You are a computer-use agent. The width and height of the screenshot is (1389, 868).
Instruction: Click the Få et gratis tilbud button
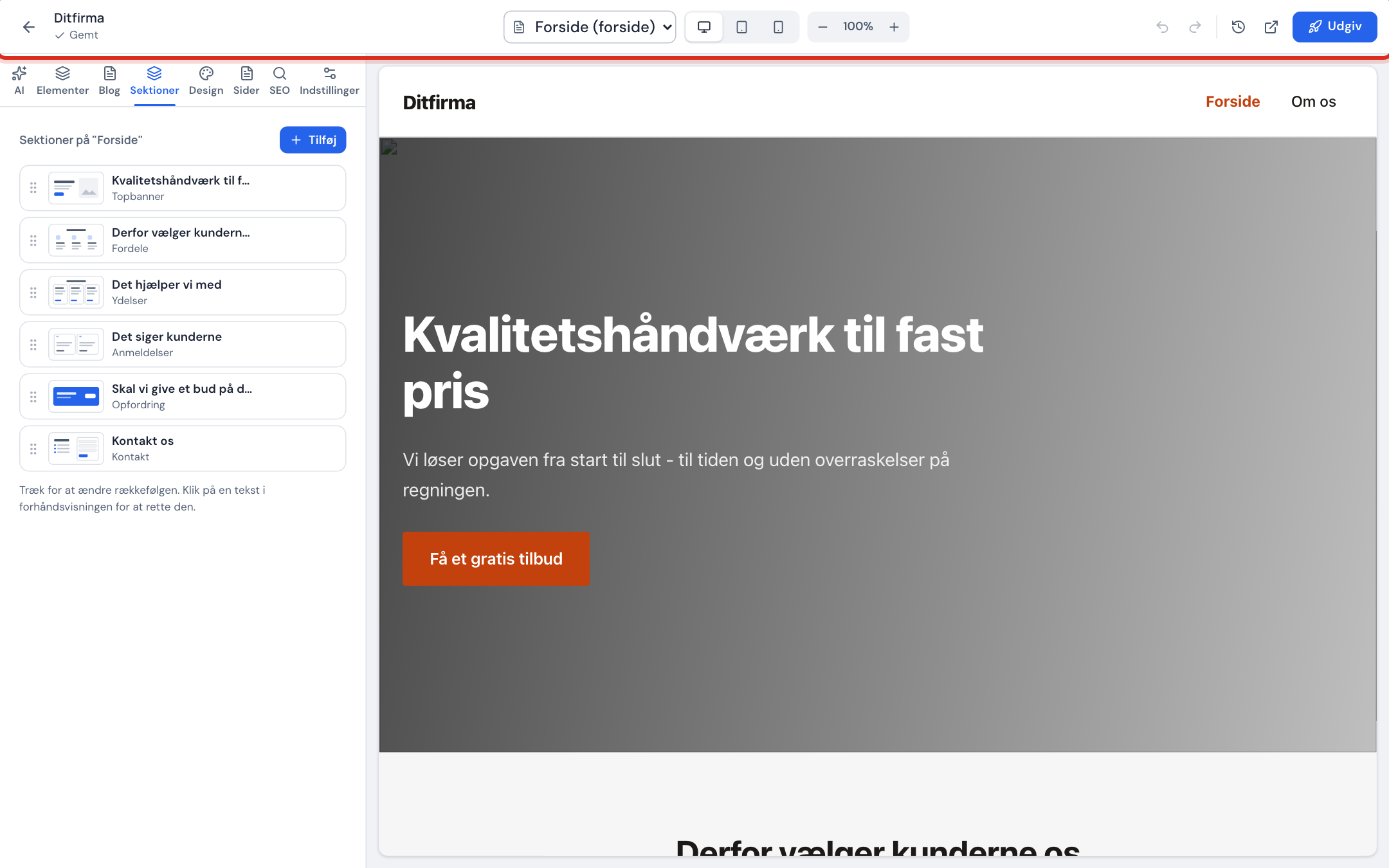496,559
